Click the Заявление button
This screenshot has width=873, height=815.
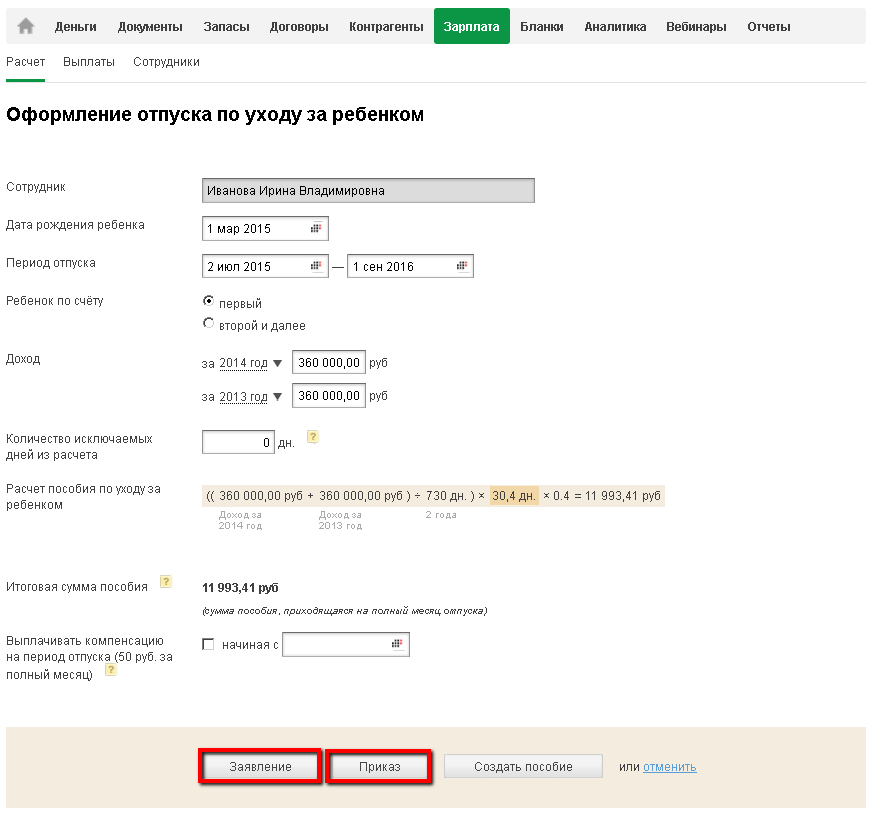[x=260, y=767]
